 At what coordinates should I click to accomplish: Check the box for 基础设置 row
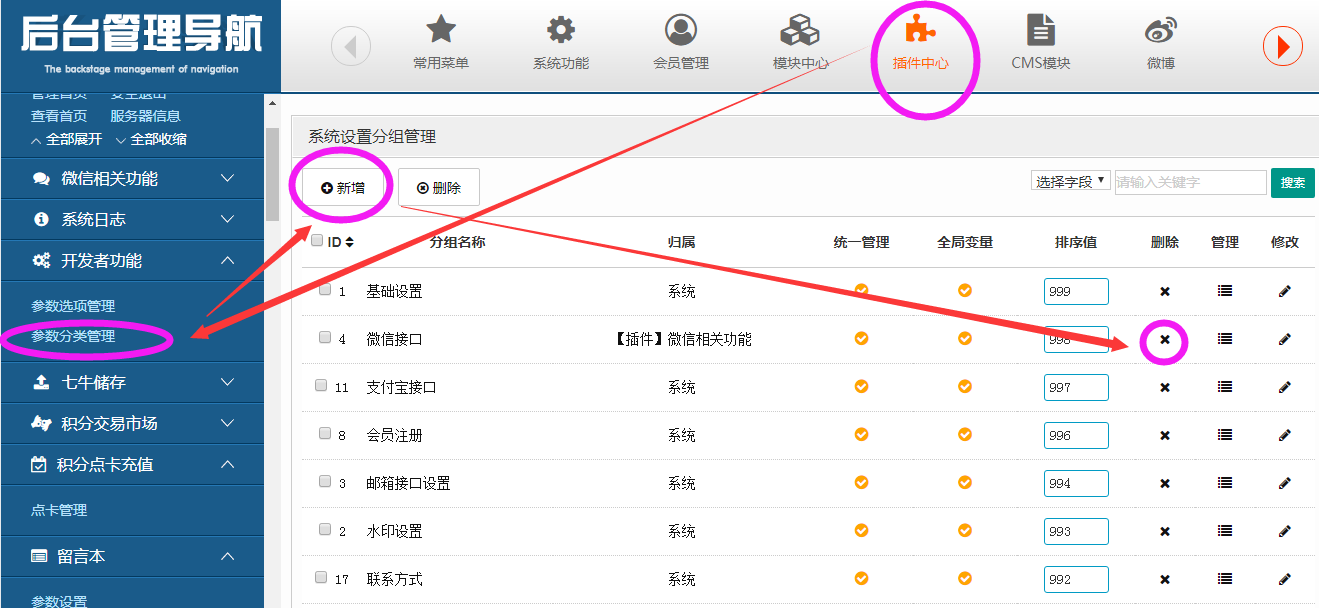(x=325, y=290)
